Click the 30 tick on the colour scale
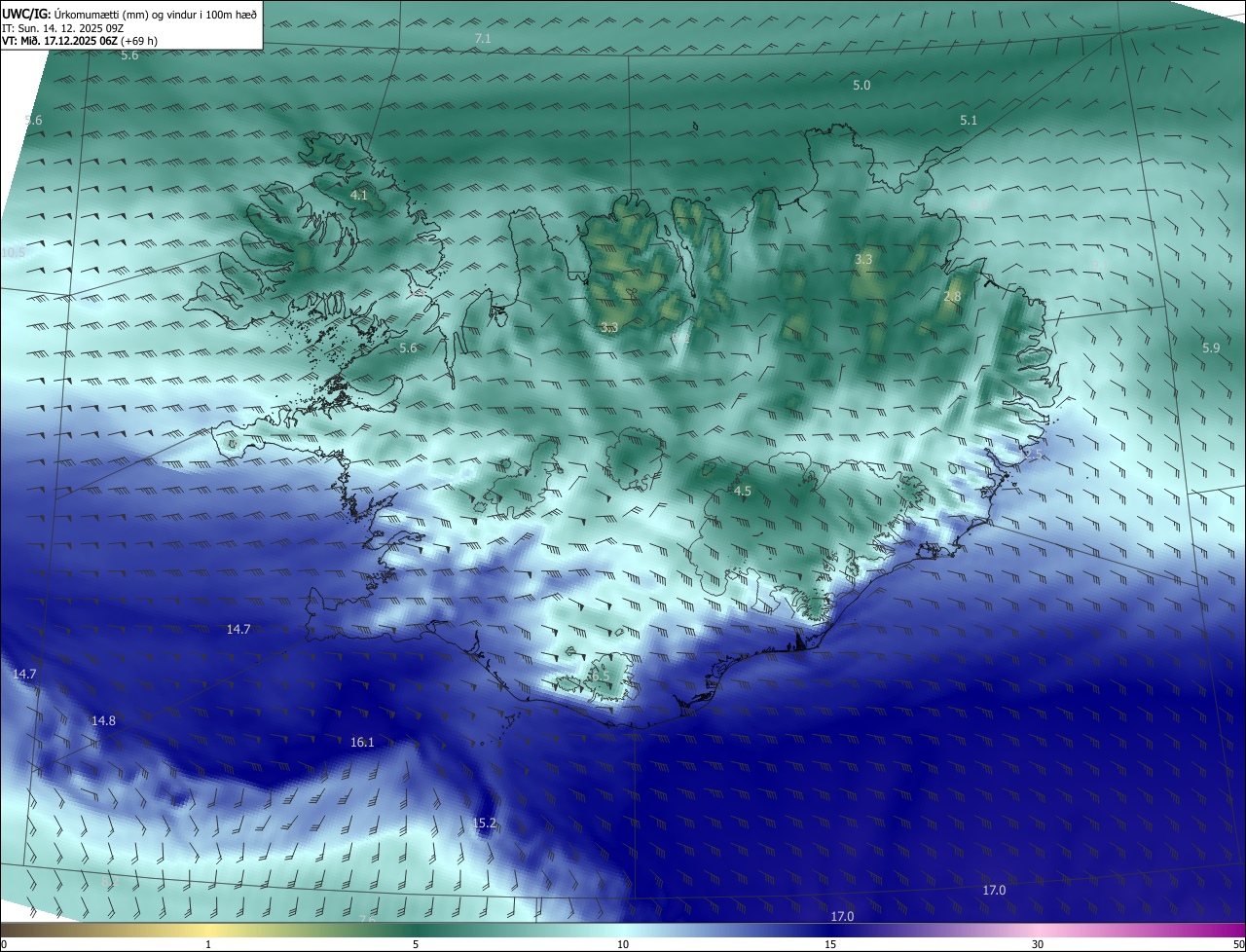 [x=1038, y=945]
